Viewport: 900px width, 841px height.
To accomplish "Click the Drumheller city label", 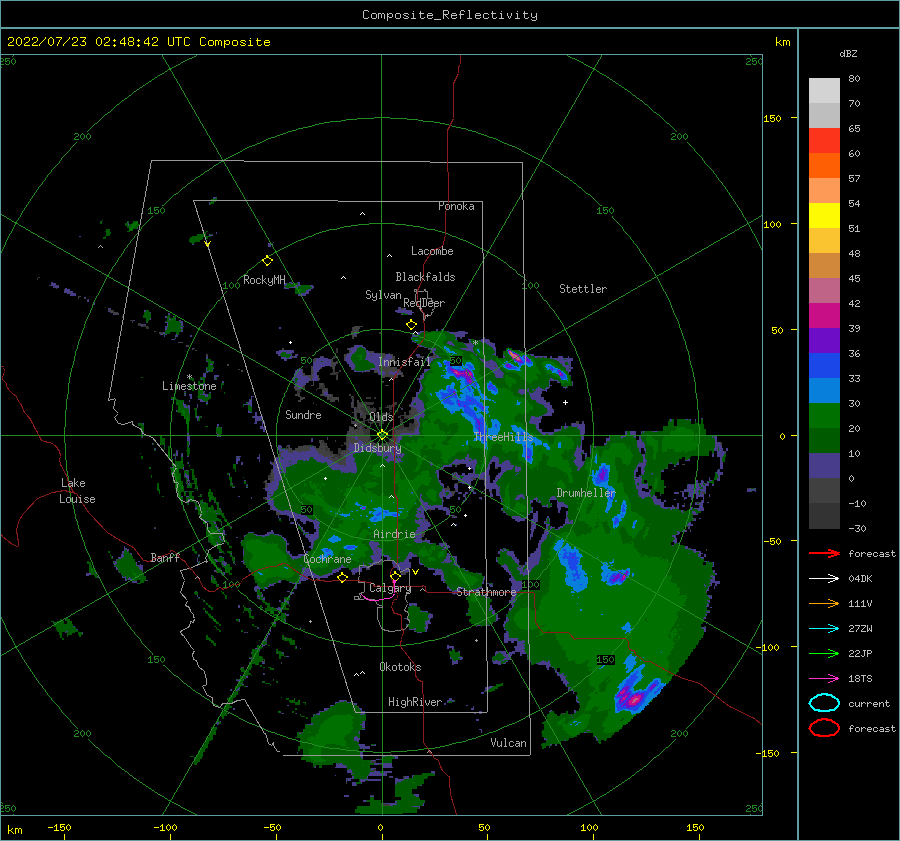I will tap(586, 493).
